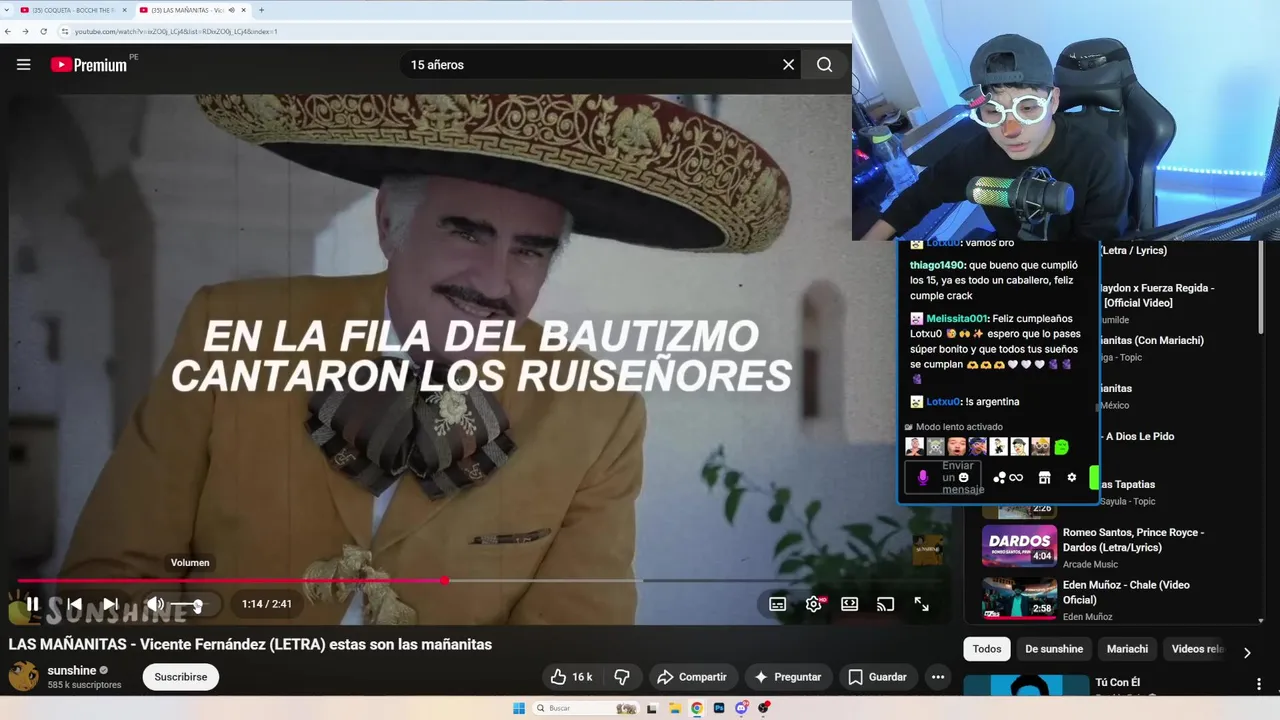Select the Mariachi filter chip
The width and height of the screenshot is (1280, 720).
click(1127, 649)
